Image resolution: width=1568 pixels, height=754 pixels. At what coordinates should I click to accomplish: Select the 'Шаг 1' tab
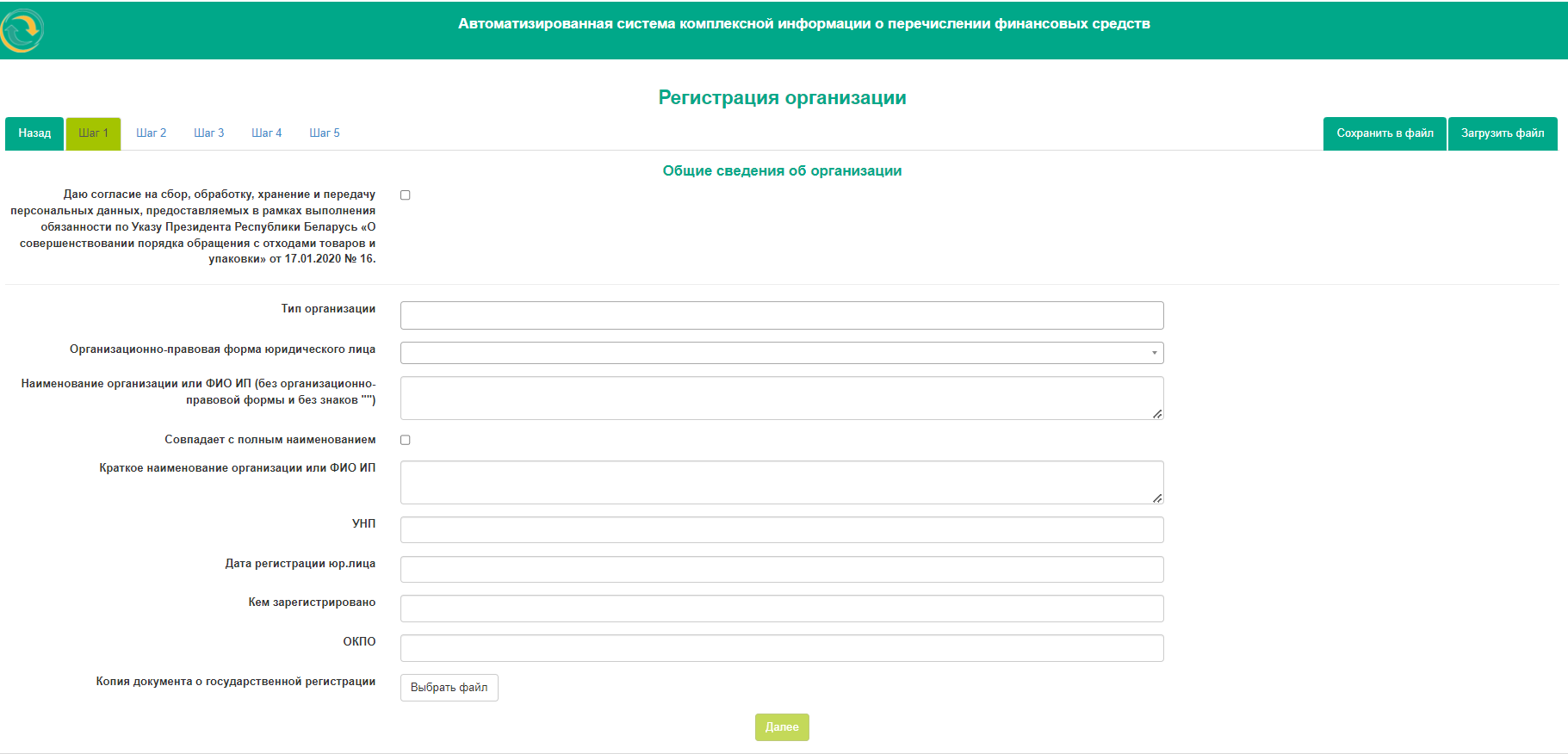pyautogui.click(x=93, y=133)
